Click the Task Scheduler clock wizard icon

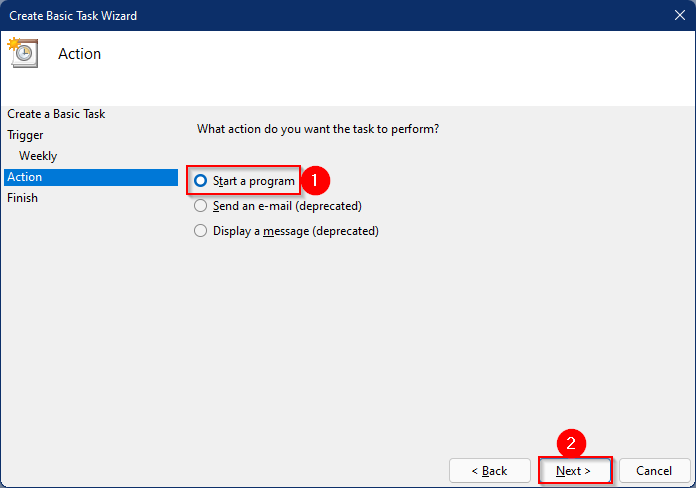23,52
